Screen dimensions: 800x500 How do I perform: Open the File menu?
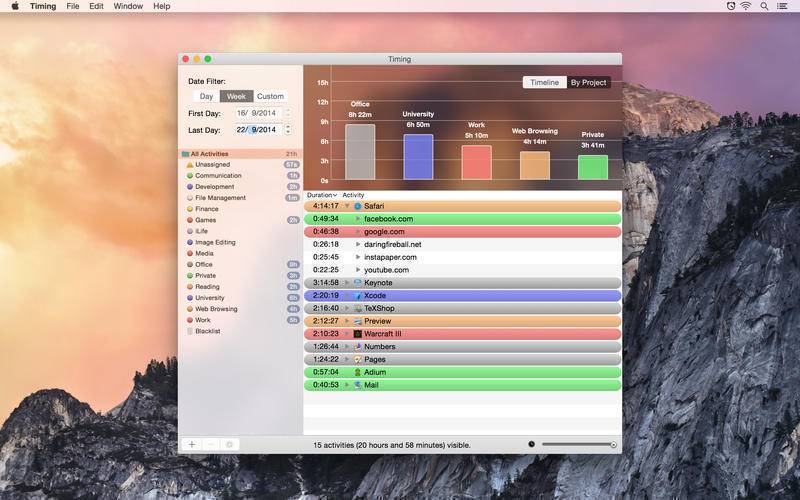(x=73, y=6)
